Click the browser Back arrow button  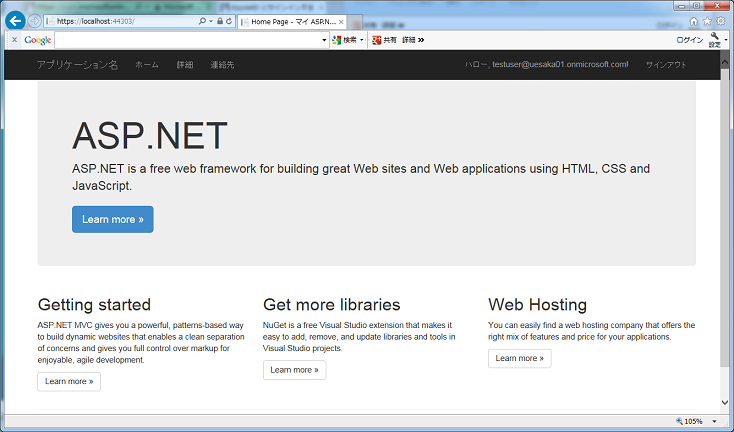point(15,21)
